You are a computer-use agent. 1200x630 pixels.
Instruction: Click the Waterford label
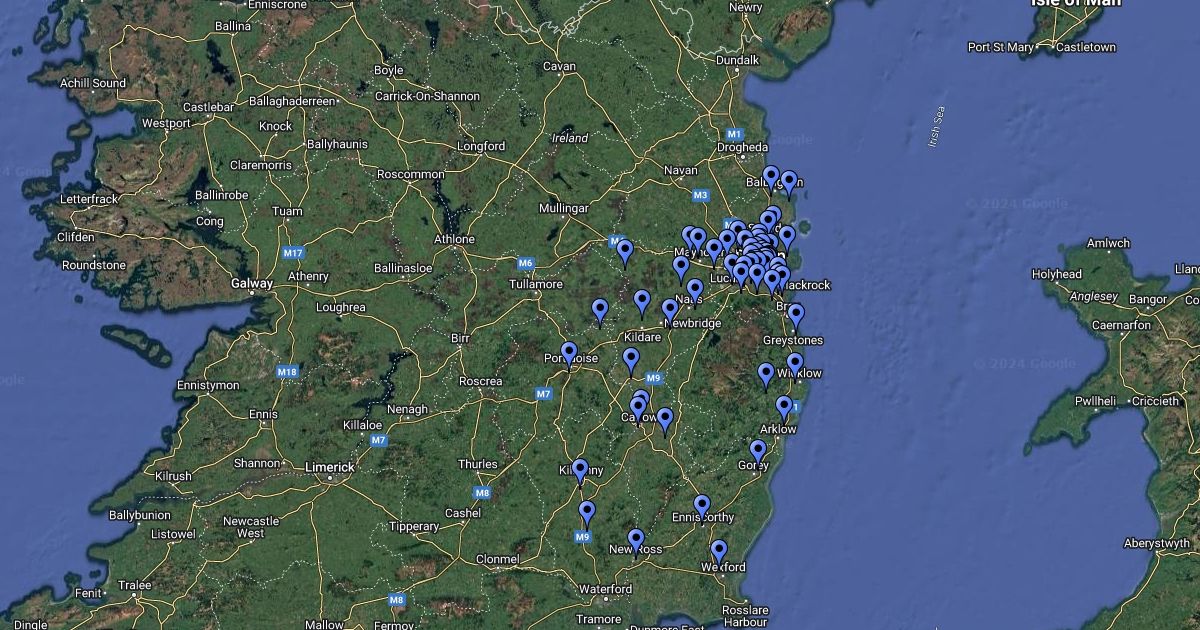click(606, 590)
